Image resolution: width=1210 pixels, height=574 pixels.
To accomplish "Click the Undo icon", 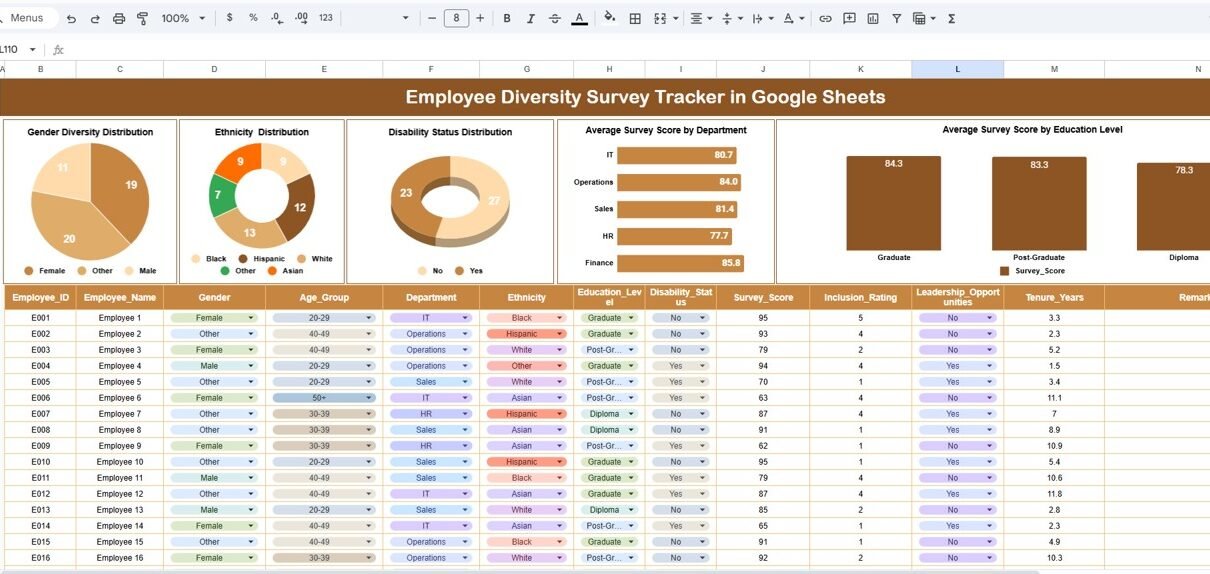I will (x=71, y=18).
